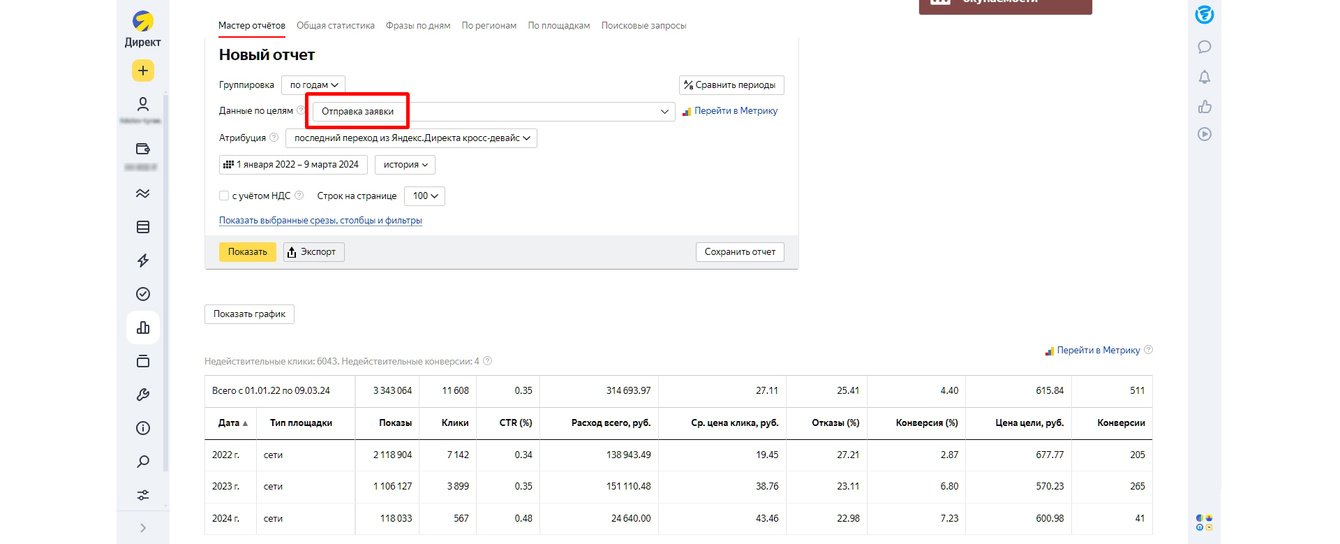Click the date range '1 января 2022 – 9 марта 2024' field
Screen dimensions: 1340x544
294,165
